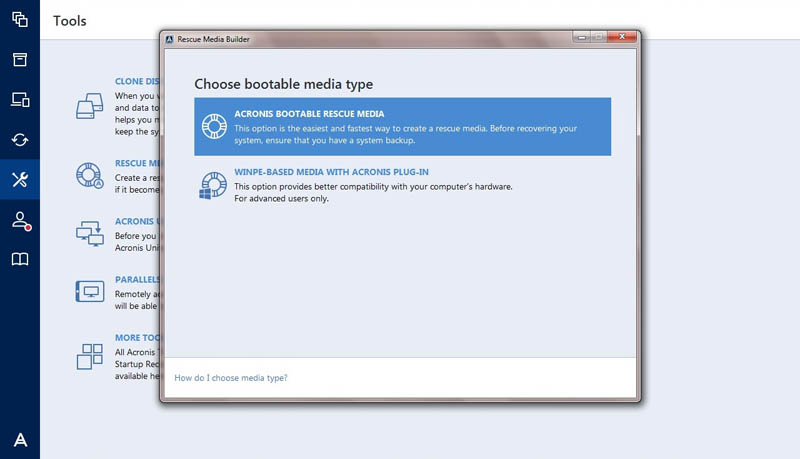The image size is (800, 459).
Task: Open the Archive section in sidebar
Action: pos(20,60)
